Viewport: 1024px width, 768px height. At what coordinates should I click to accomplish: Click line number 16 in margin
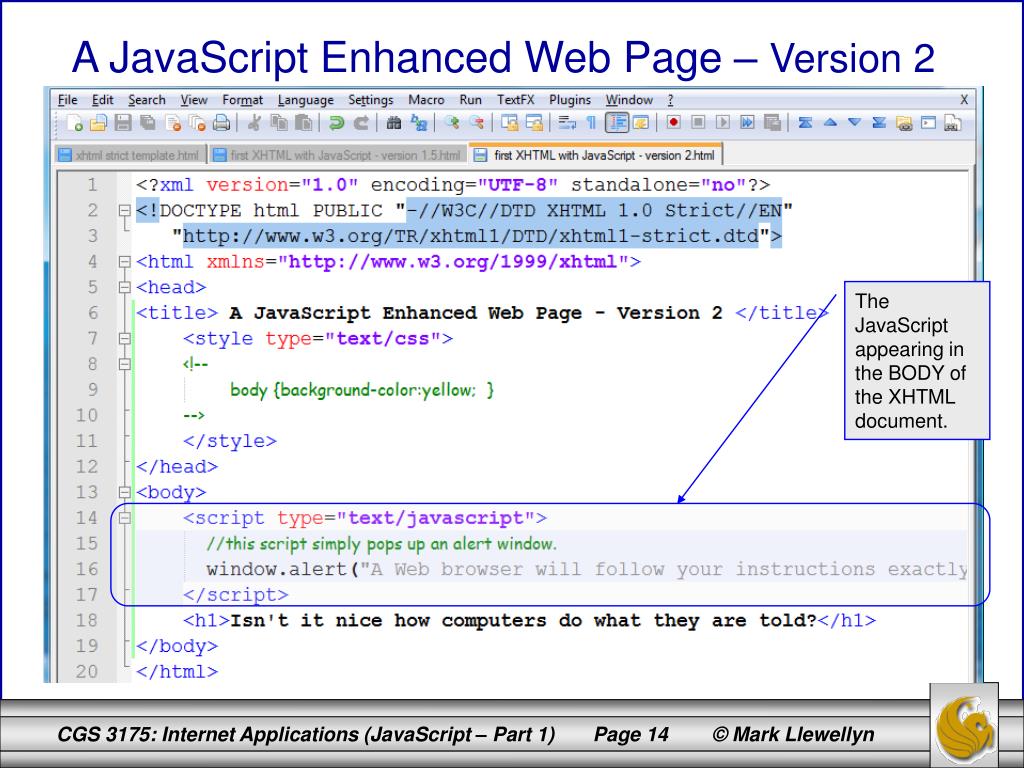(86, 569)
